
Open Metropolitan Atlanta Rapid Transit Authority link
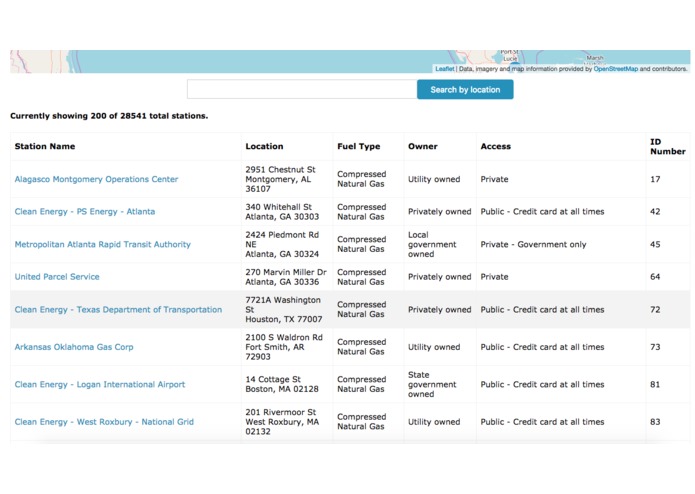click(102, 244)
